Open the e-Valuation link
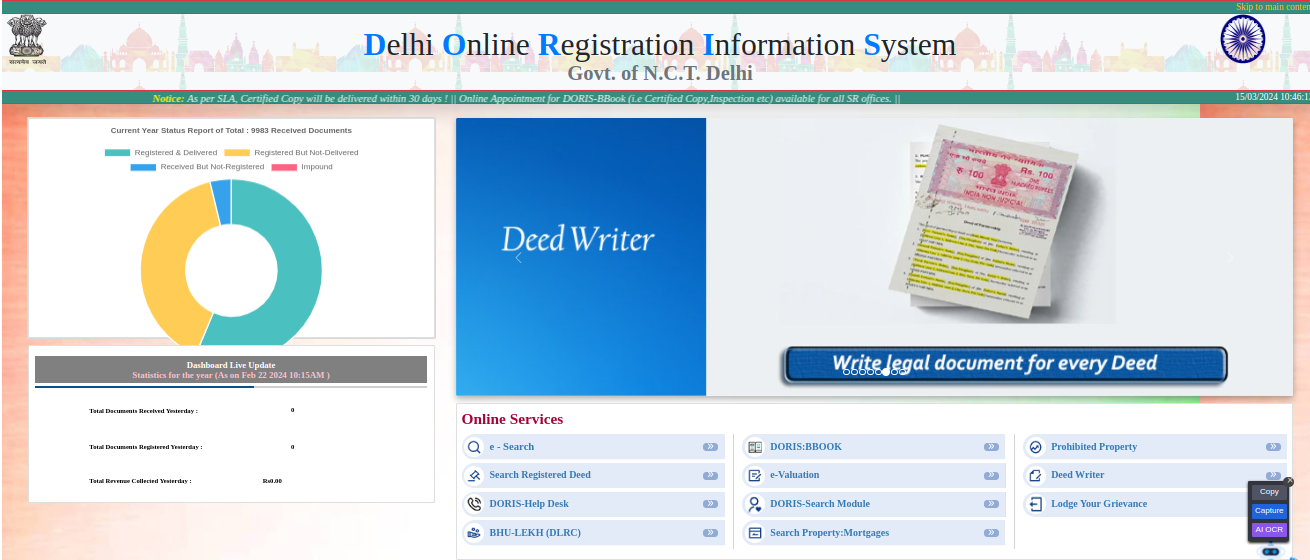 tap(795, 475)
